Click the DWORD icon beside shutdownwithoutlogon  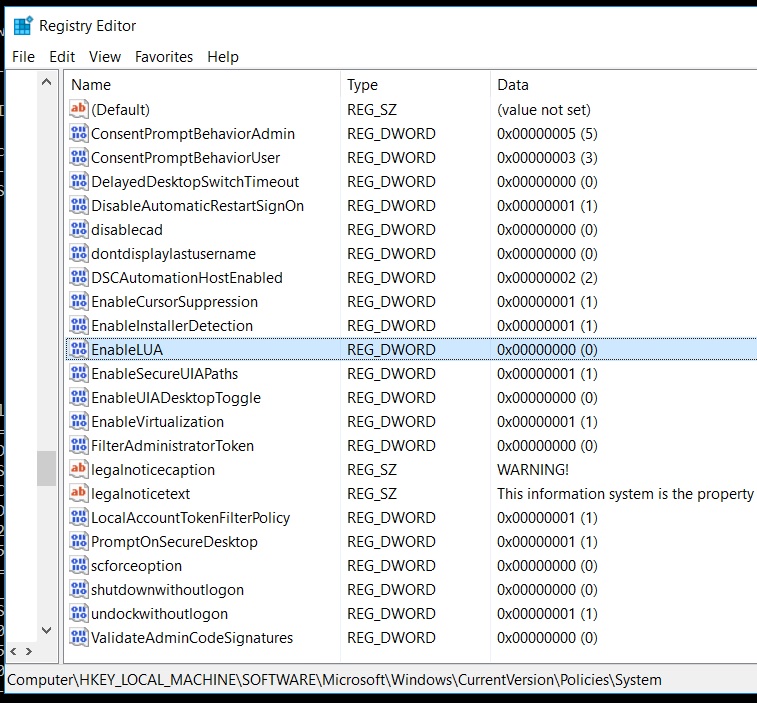[x=79, y=590]
